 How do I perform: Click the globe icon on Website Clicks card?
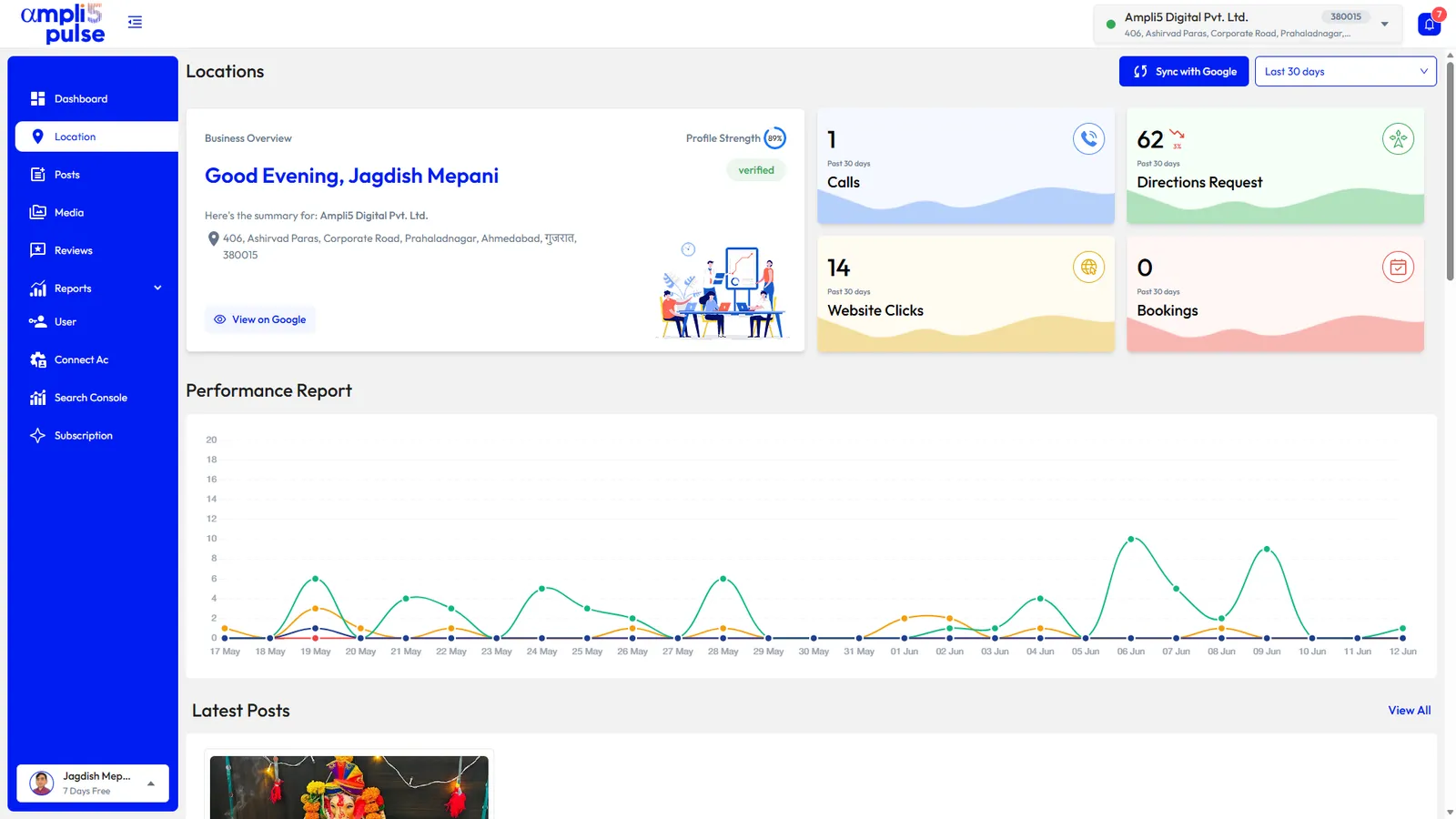[x=1088, y=268]
